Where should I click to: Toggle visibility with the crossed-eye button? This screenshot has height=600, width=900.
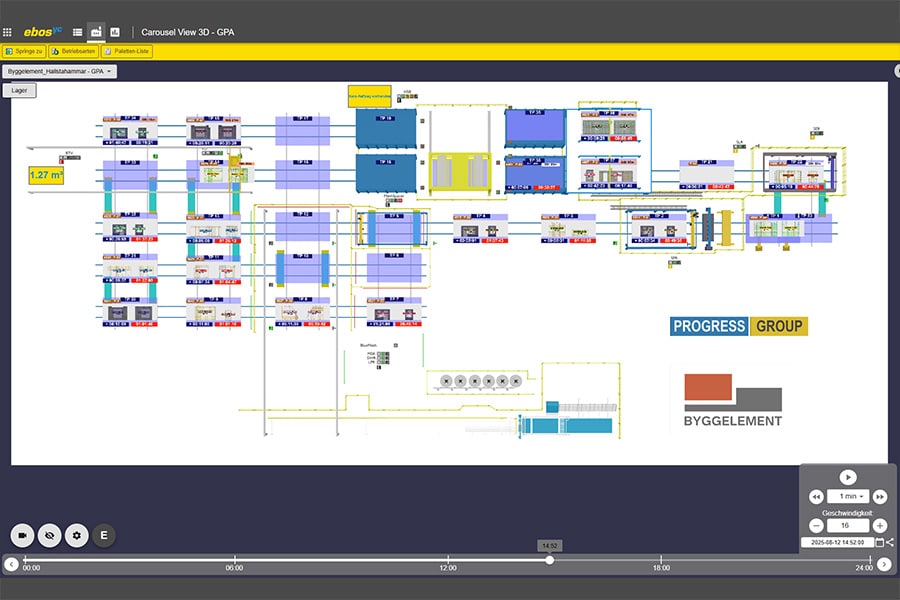click(49, 535)
